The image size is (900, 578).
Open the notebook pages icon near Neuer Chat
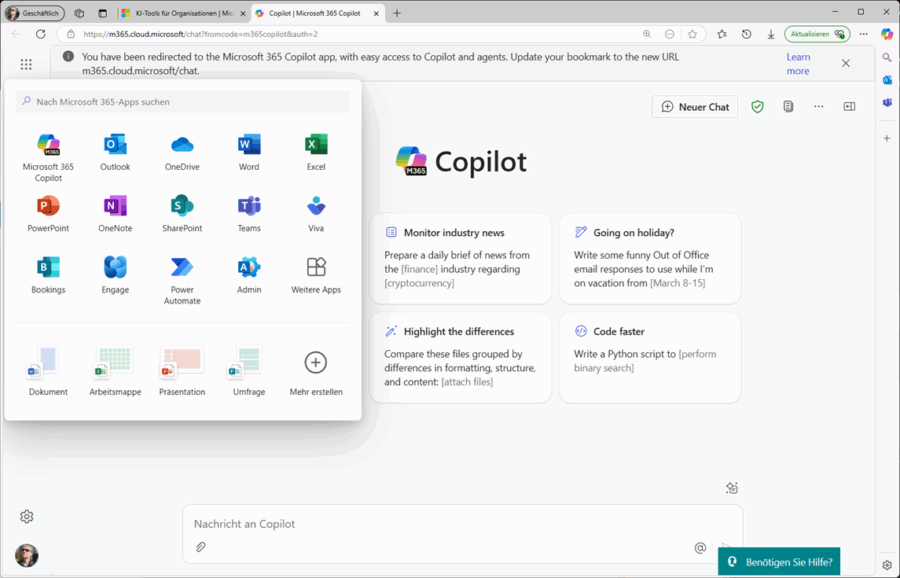(x=788, y=107)
